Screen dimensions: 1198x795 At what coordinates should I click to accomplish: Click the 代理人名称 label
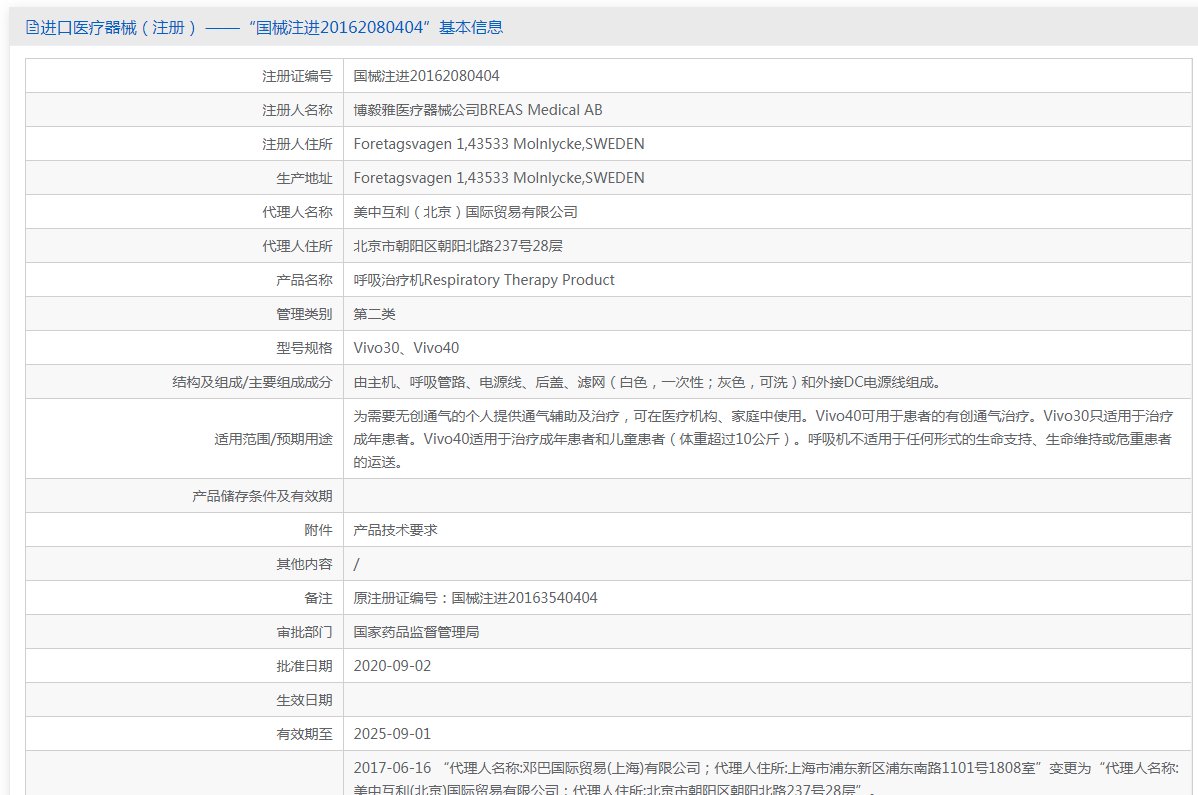click(297, 212)
